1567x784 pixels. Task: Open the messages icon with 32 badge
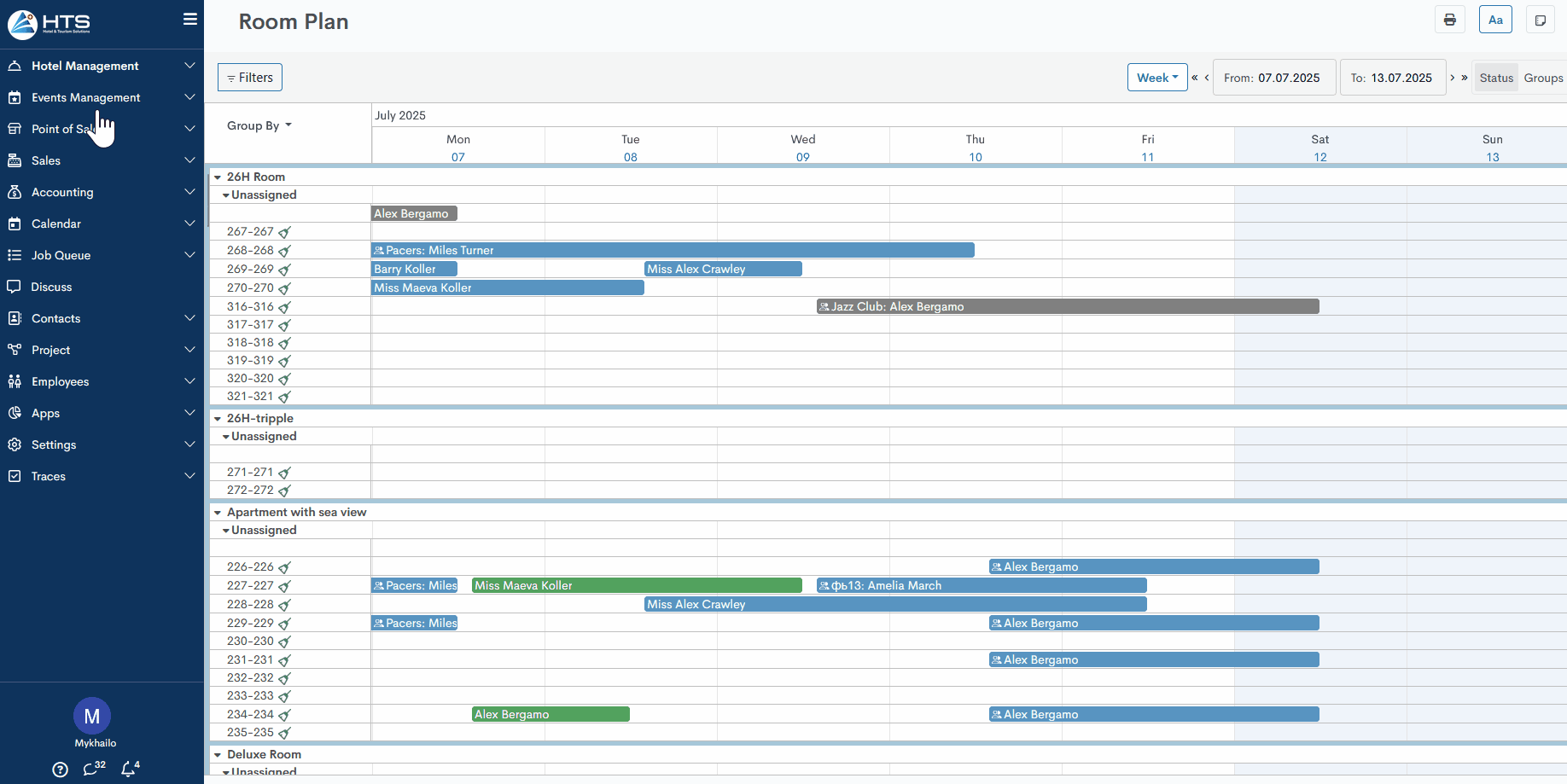91,769
